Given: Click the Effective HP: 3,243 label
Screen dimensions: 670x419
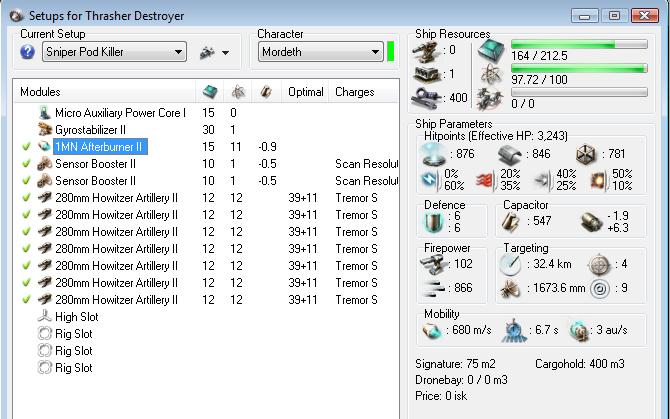Looking at the screenshot, I should 518,136.
